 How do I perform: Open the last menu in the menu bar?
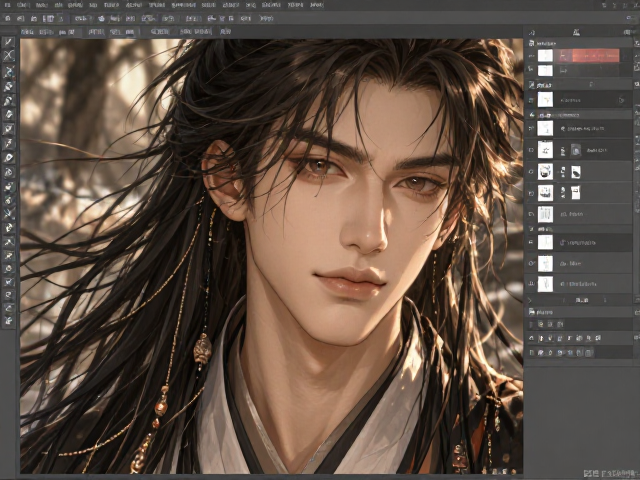(316, 5)
